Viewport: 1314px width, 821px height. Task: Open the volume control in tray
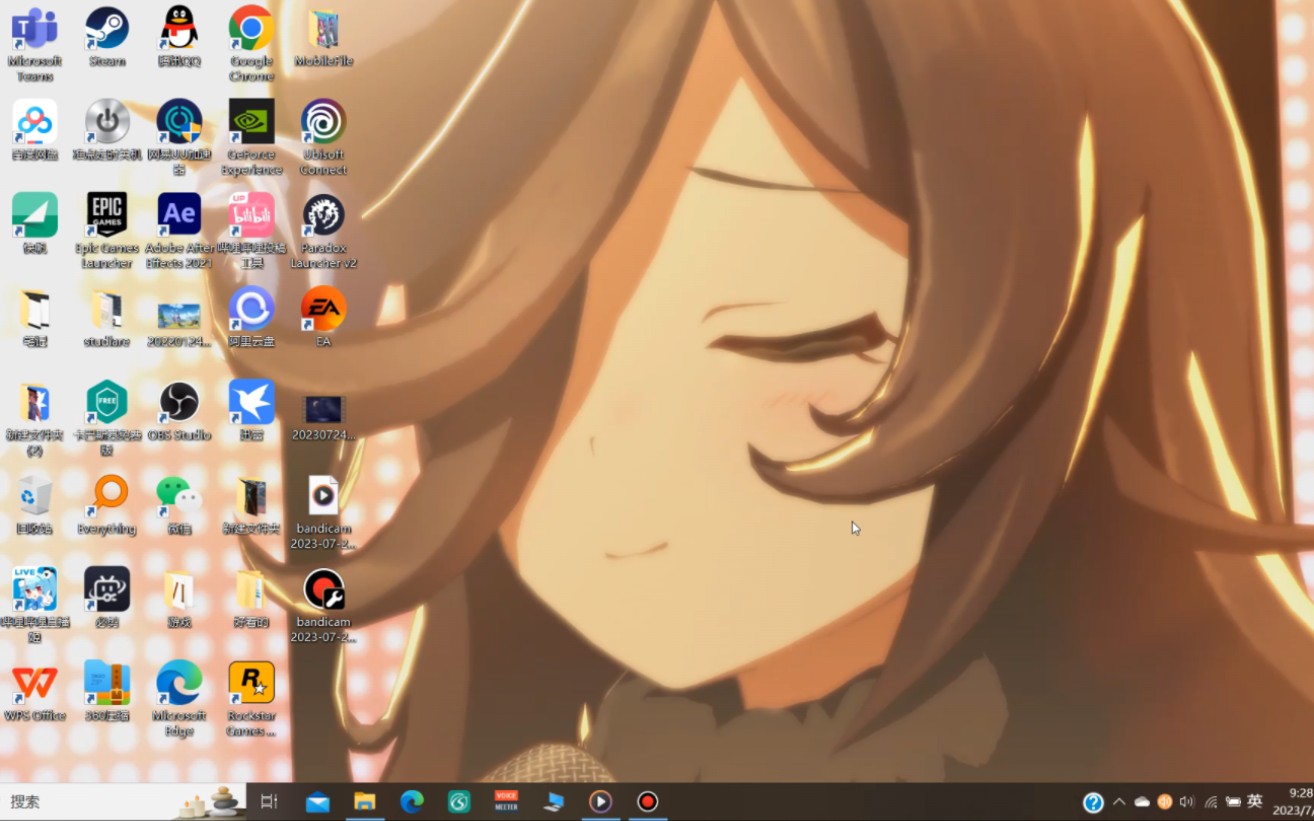click(x=1187, y=802)
